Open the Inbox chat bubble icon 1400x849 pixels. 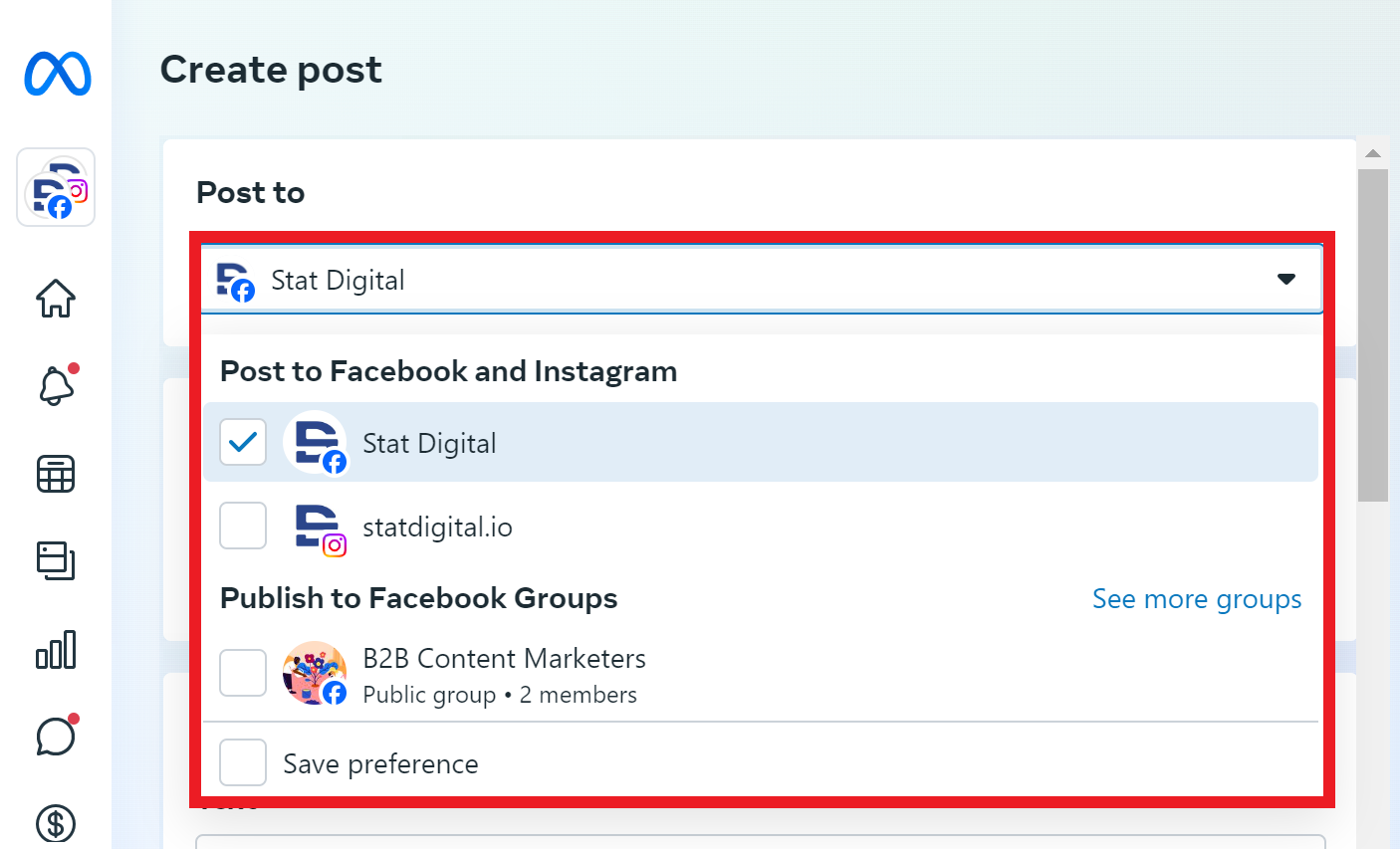[x=56, y=737]
